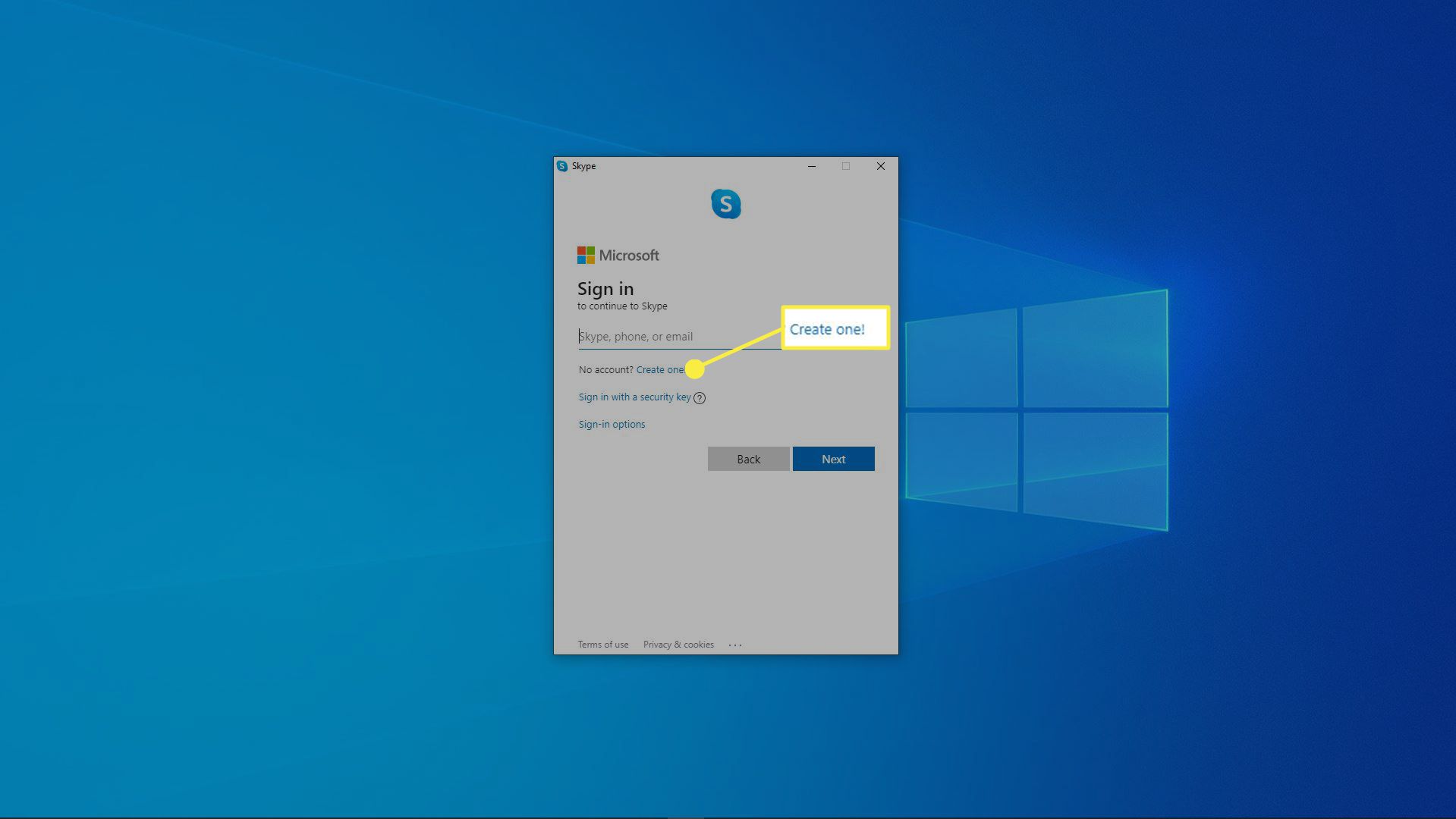Click the Sign in heading text

[605, 289]
